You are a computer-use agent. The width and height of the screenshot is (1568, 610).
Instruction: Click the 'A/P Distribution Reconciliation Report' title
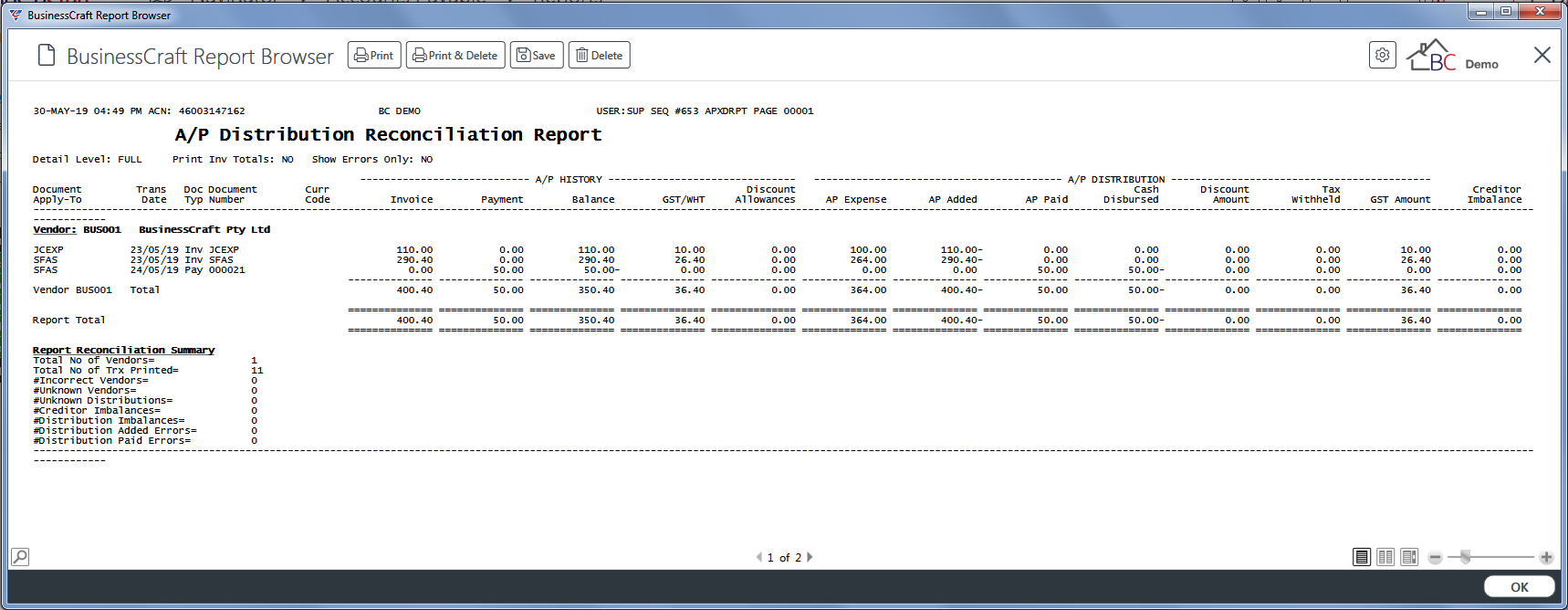click(x=388, y=134)
